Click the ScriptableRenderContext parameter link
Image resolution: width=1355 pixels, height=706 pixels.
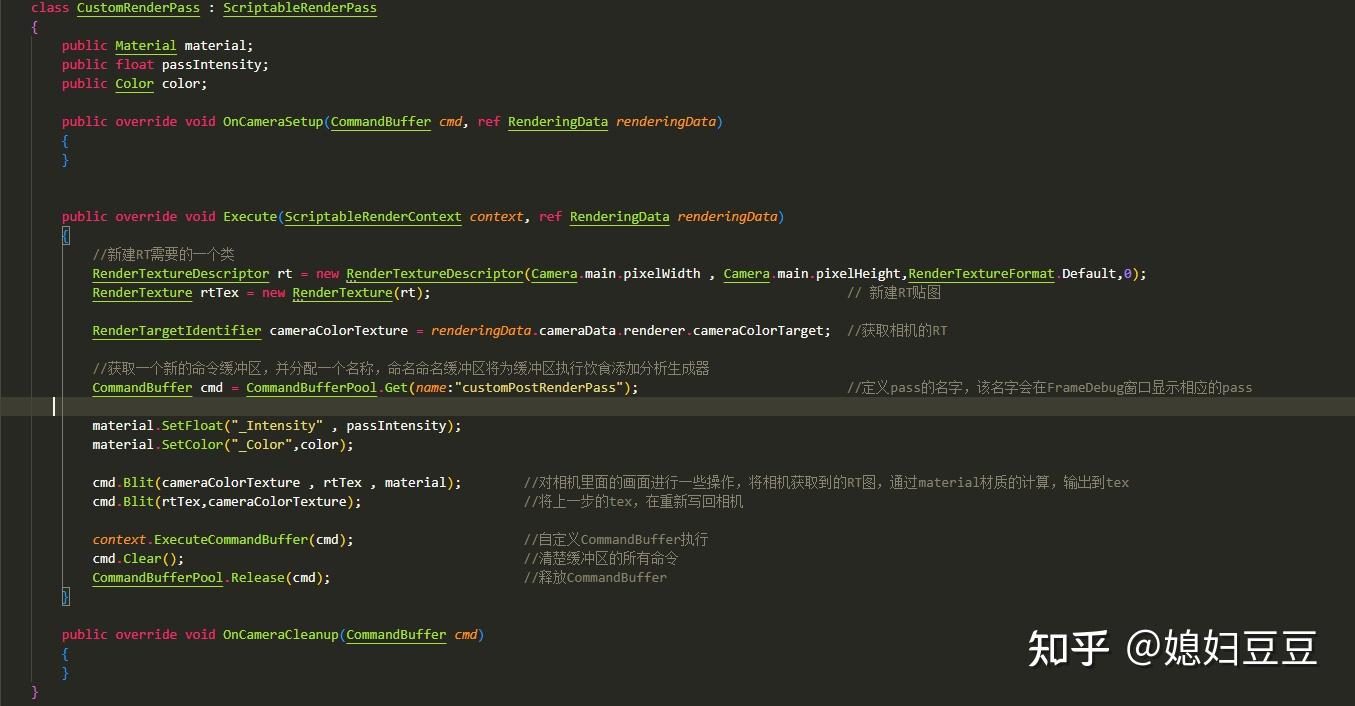coord(372,216)
